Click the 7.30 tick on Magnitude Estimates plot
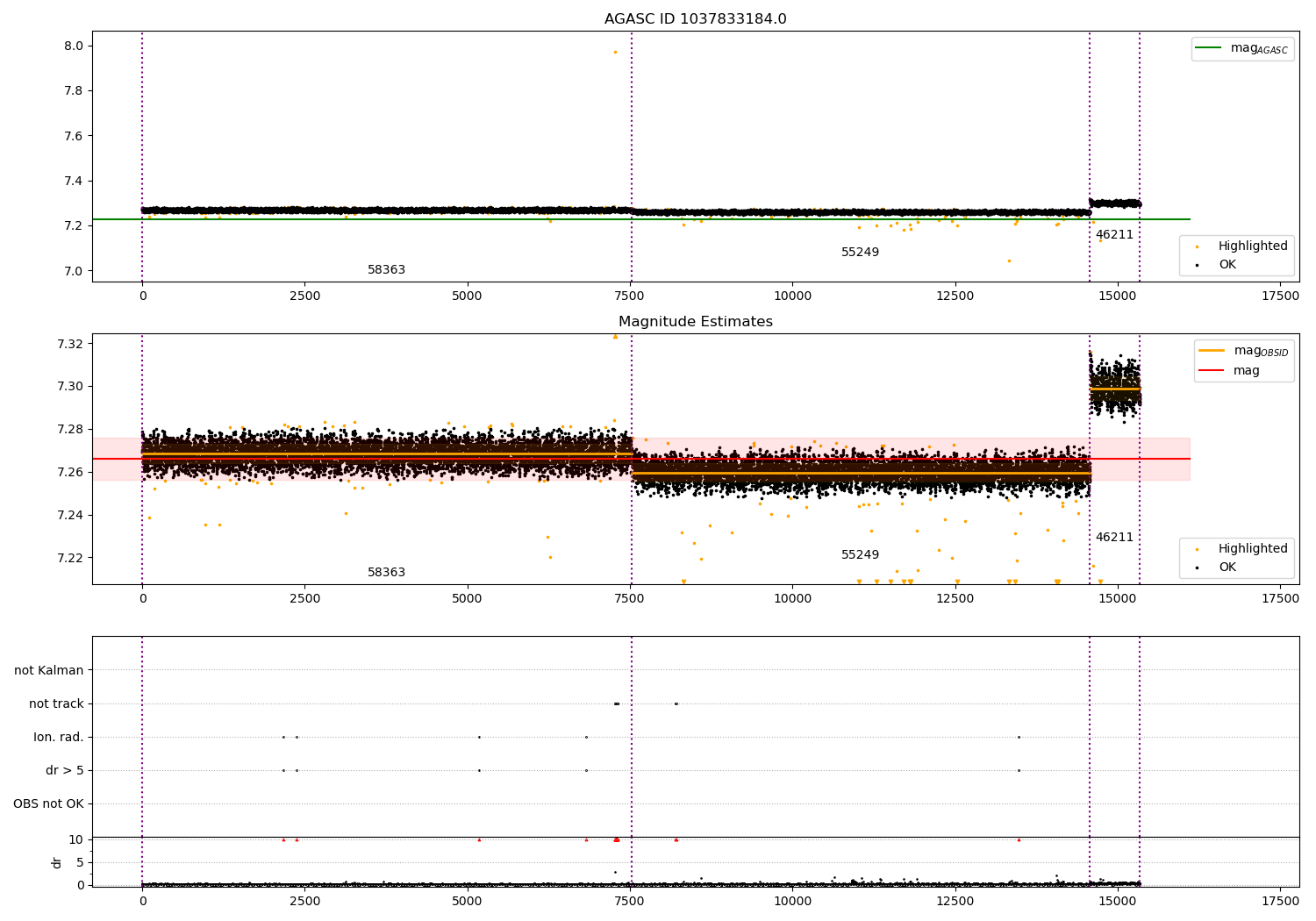The width and height of the screenshot is (1316, 921). (69, 386)
